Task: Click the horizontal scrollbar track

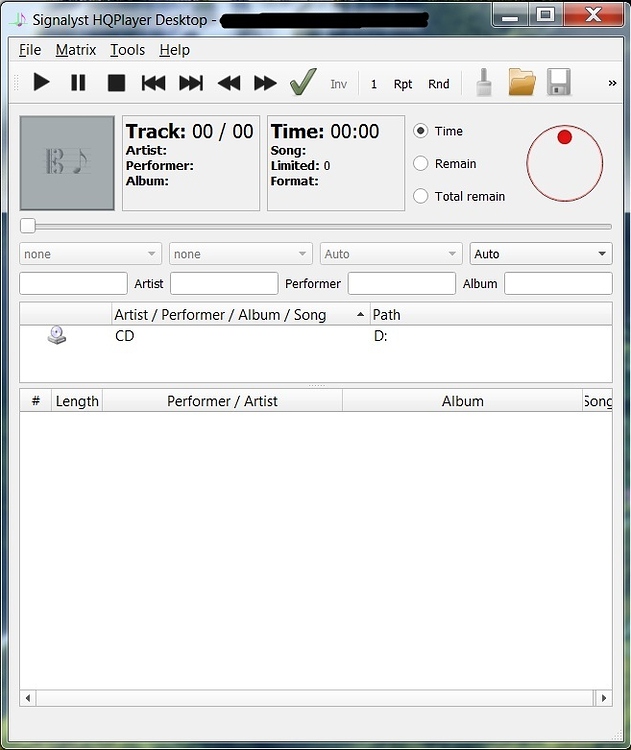Action: click(315, 698)
